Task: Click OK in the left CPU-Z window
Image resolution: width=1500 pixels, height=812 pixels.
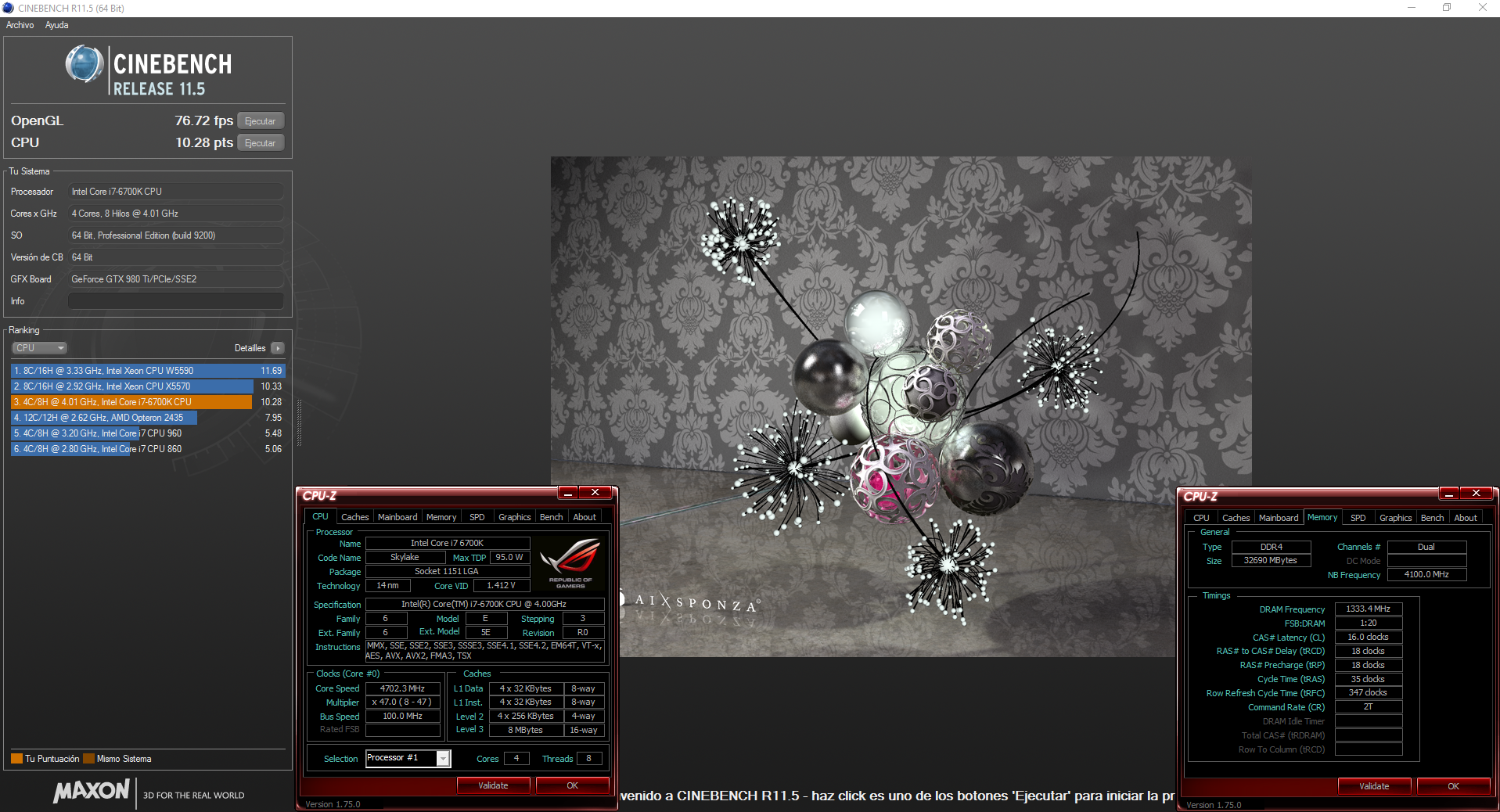Action: pos(572,785)
